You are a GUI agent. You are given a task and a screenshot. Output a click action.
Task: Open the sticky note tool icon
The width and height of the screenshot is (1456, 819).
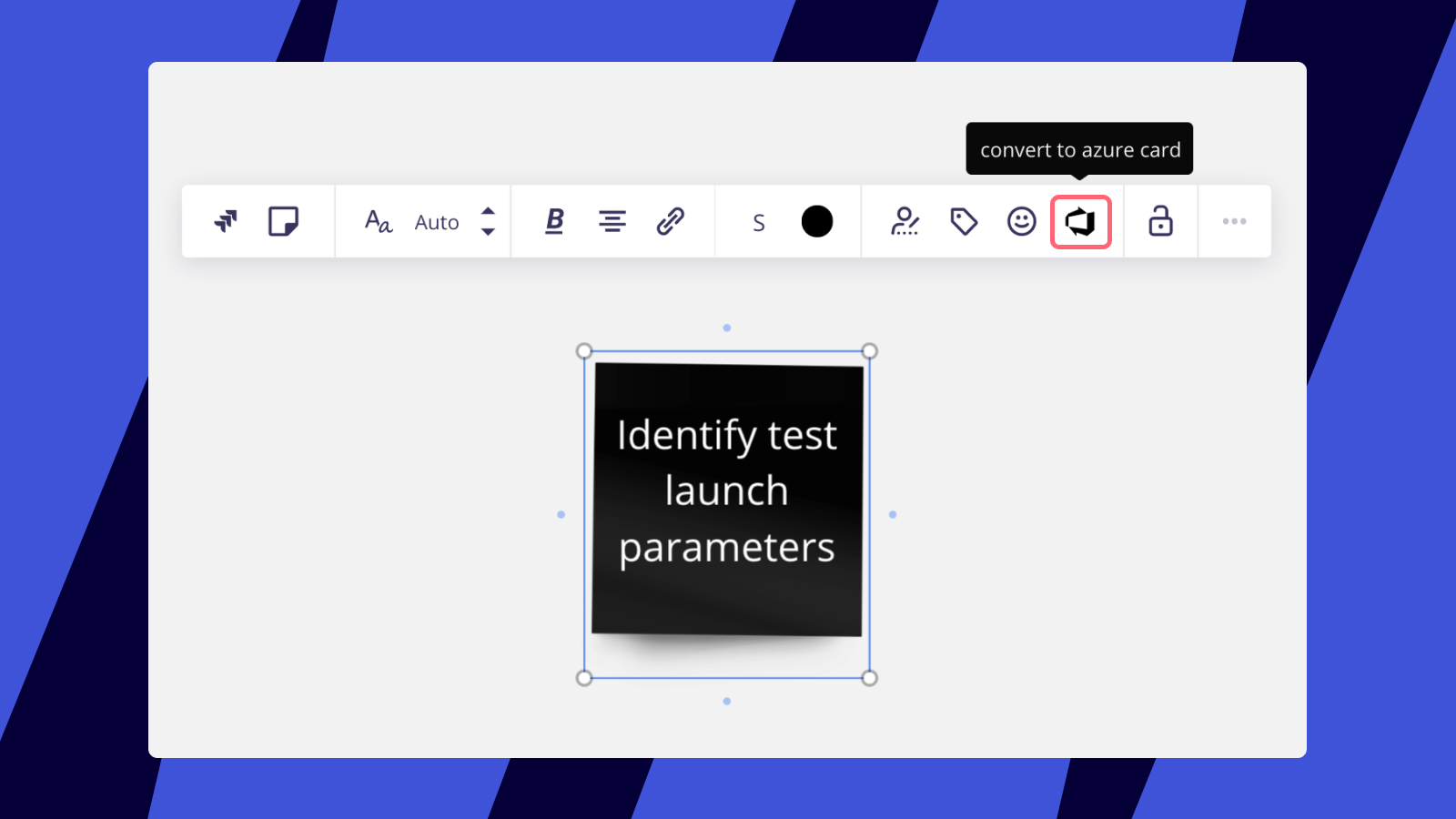tap(283, 221)
